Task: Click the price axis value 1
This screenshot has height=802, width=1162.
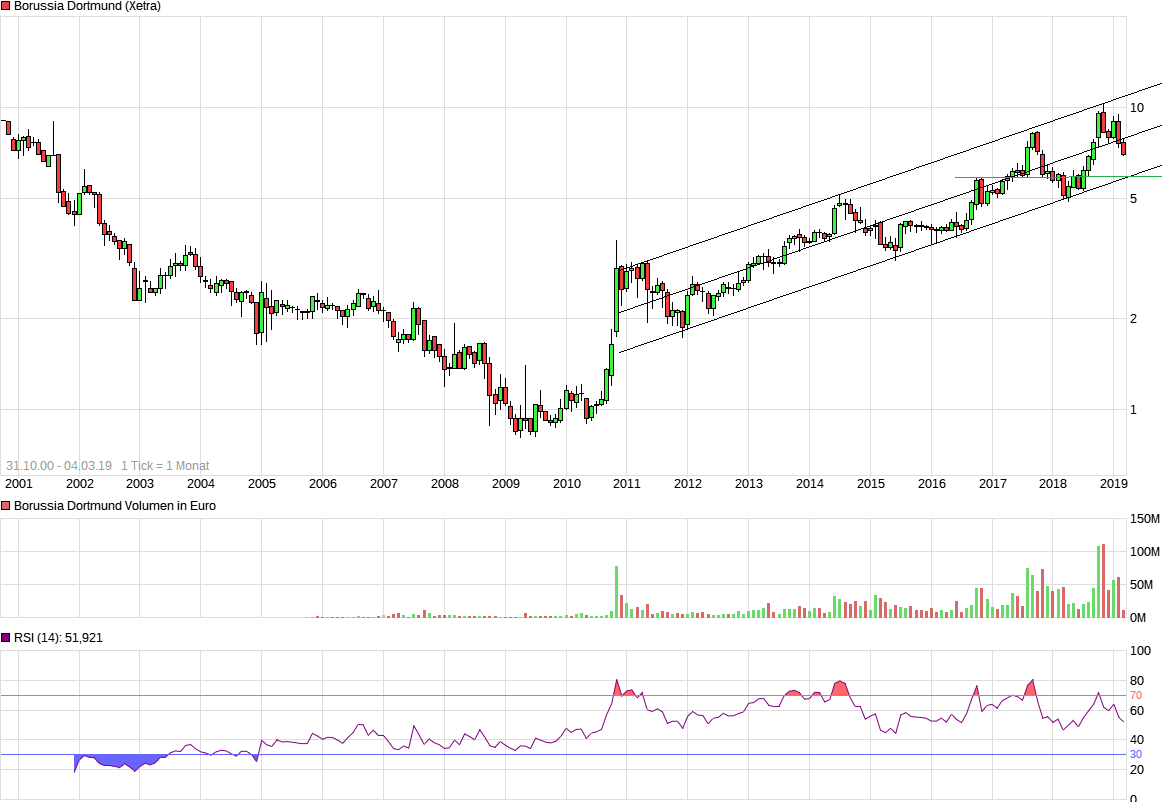Action: coord(1134,410)
